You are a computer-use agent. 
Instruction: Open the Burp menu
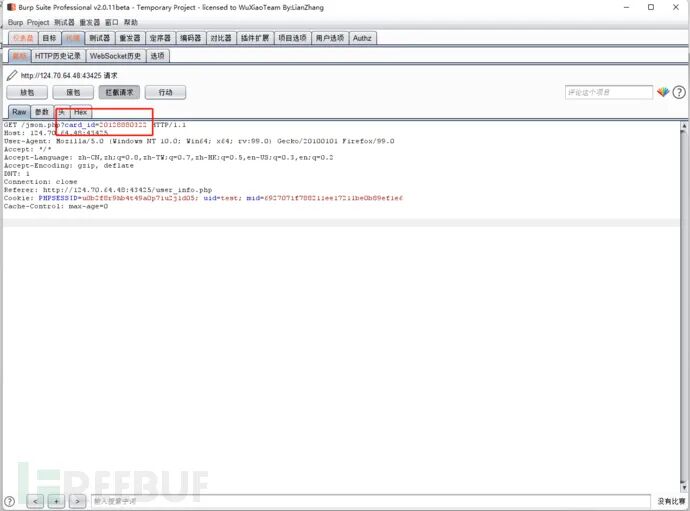15,22
